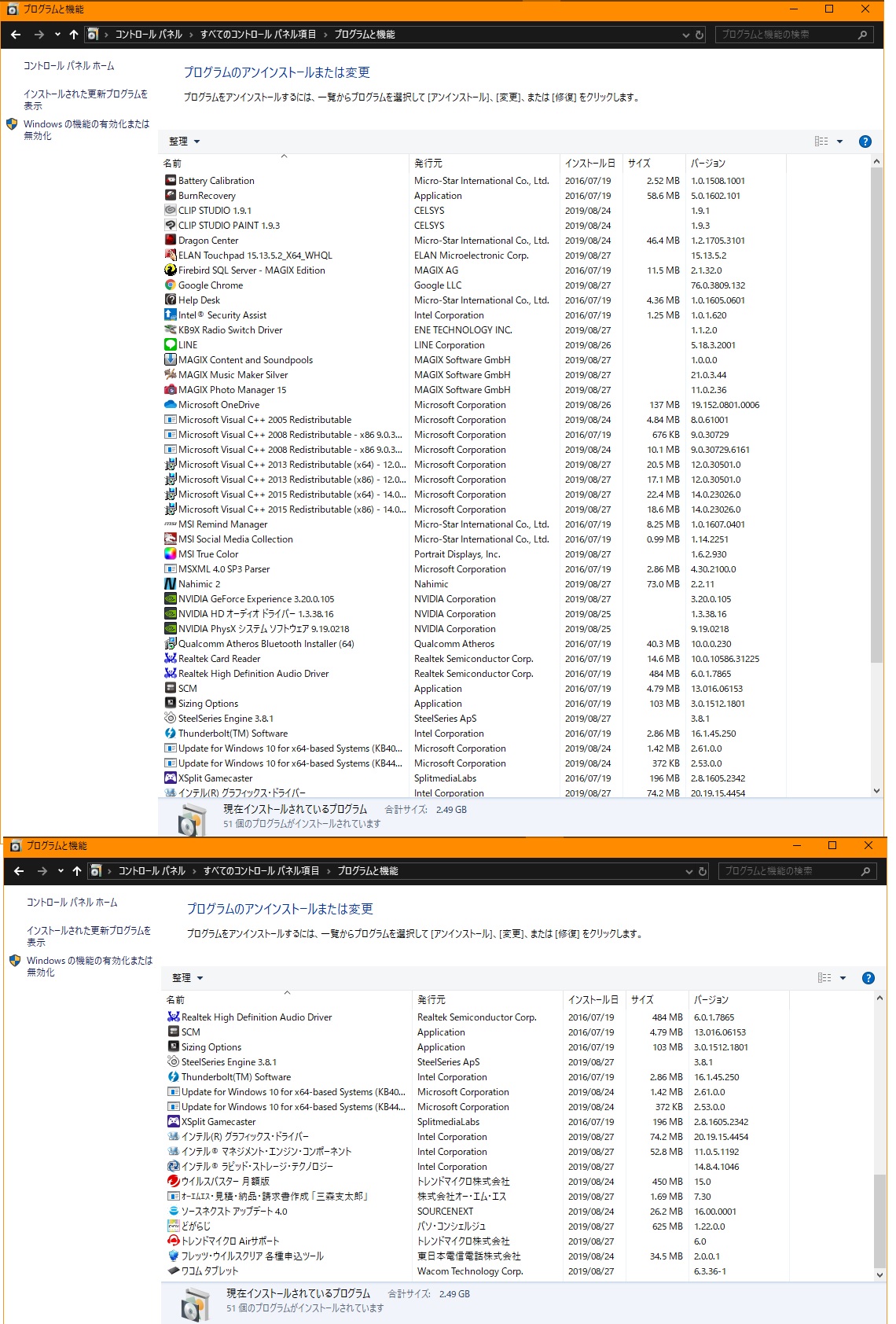This screenshot has height=1324, width=896.
Task: Refresh the address bar in the upper window
Action: click(700, 35)
